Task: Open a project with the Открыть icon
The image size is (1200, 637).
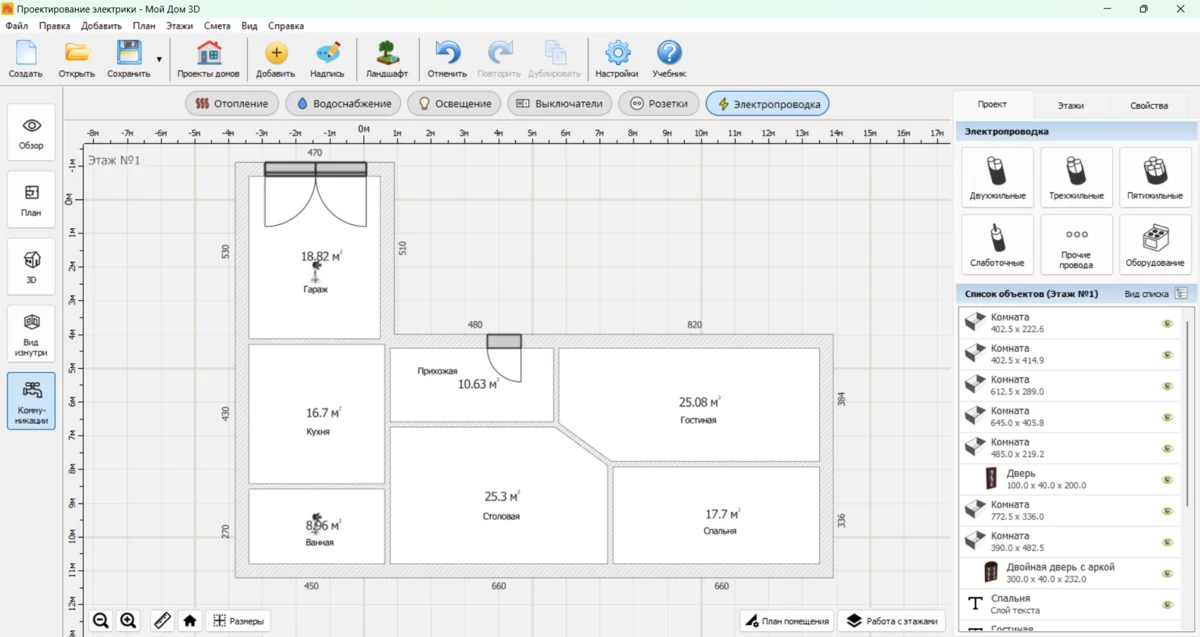Action: (77, 60)
